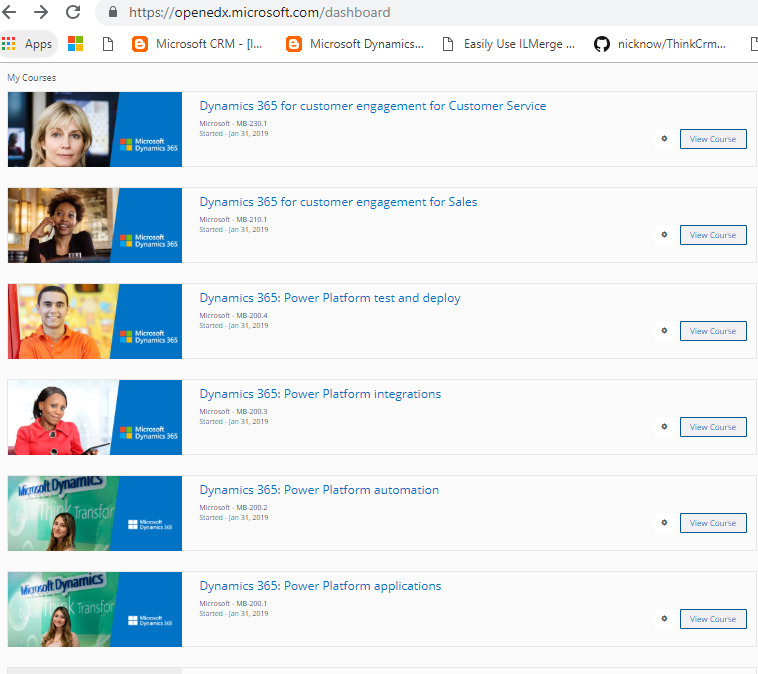Click the gear icon for Customer Service course
This screenshot has height=674, width=758.
(x=664, y=139)
